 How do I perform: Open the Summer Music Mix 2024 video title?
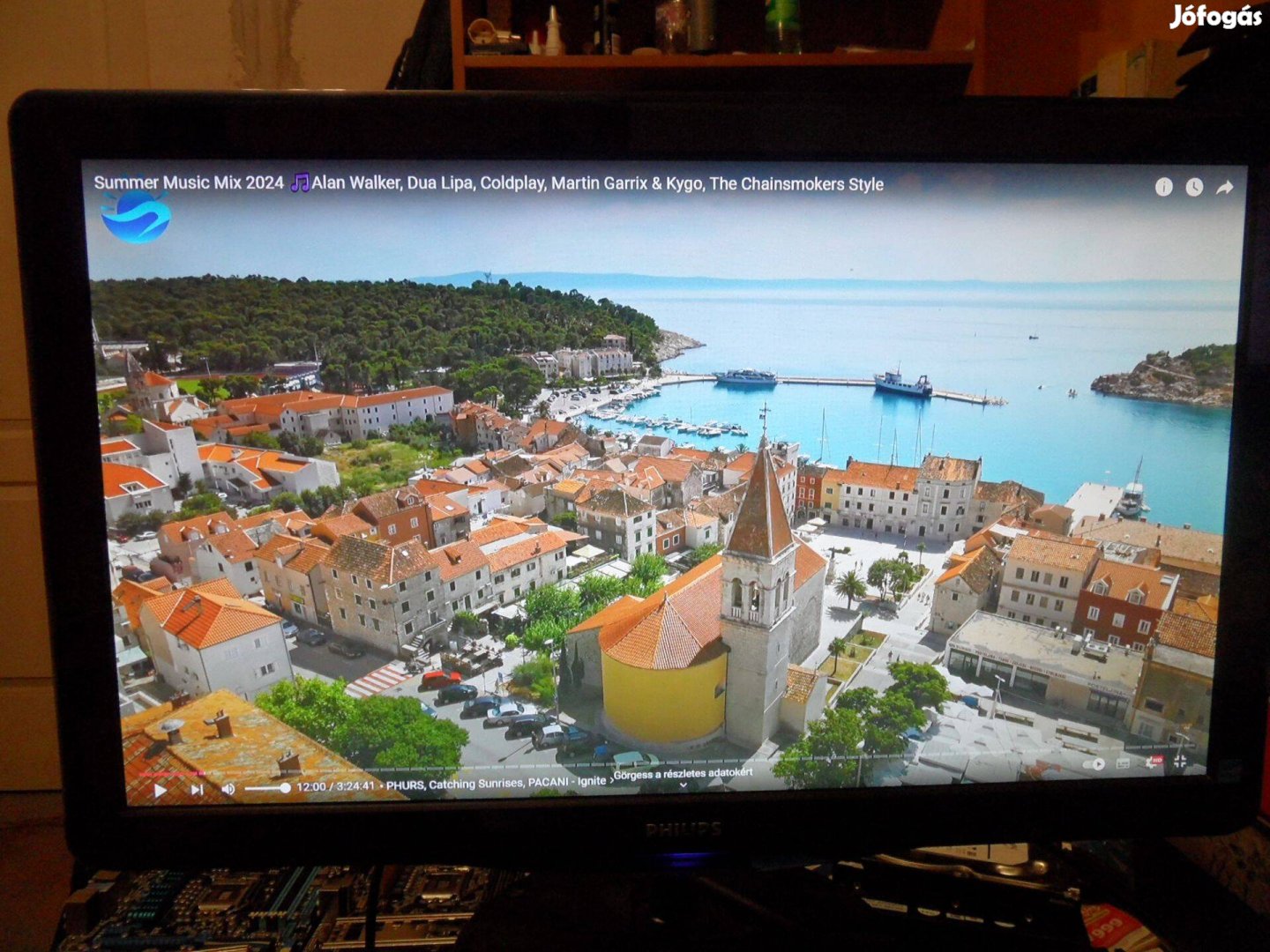(489, 183)
